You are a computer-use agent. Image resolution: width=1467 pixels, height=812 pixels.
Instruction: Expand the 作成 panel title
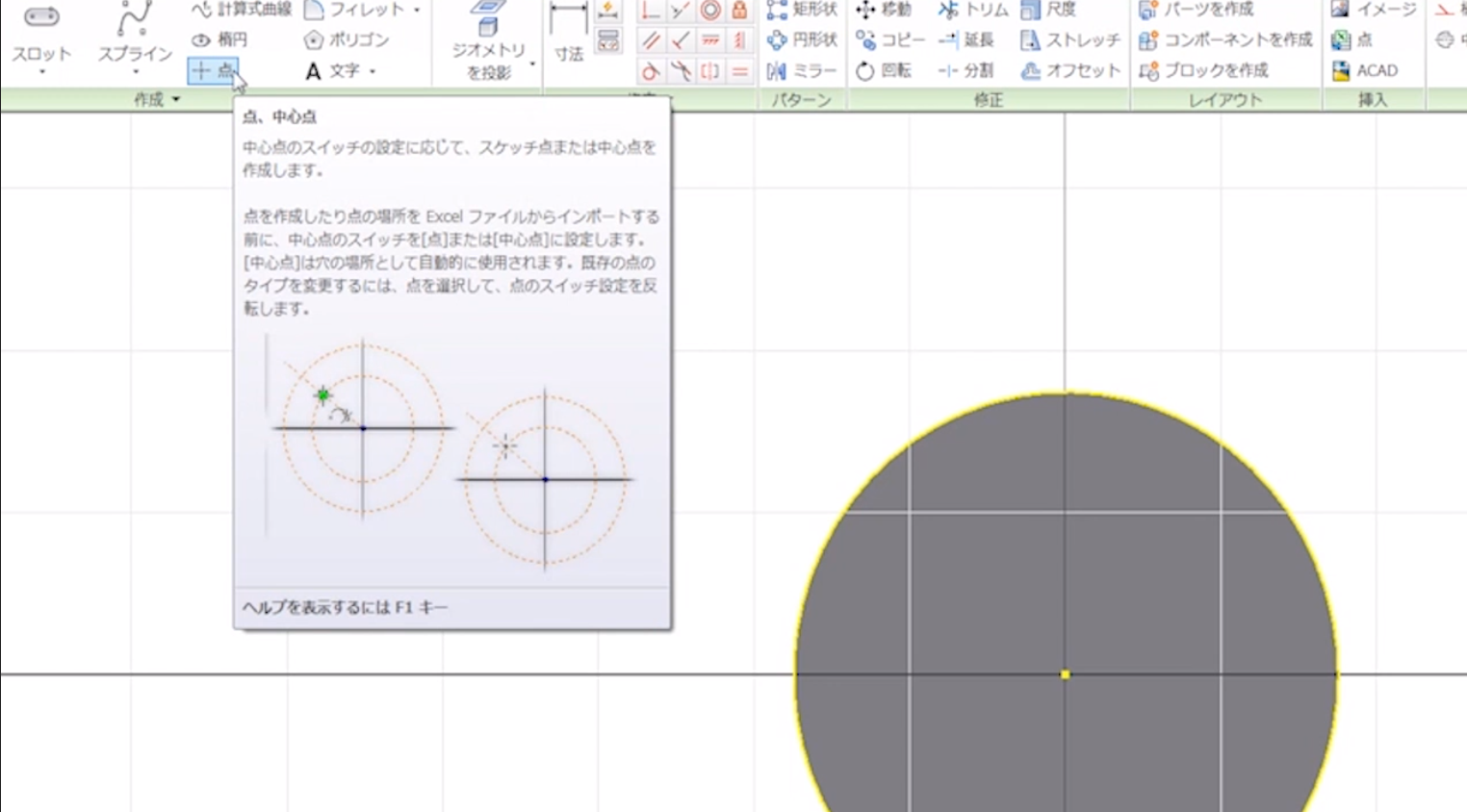(156, 99)
